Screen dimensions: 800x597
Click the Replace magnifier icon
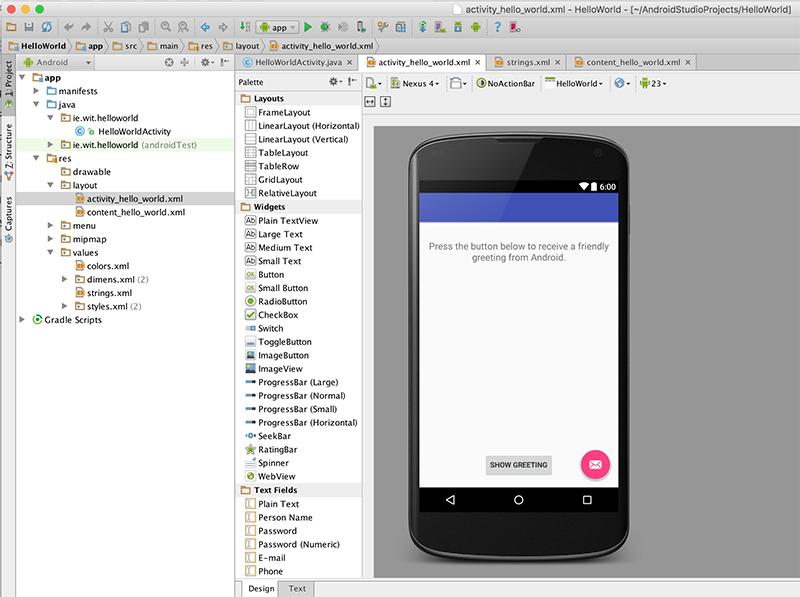(183, 27)
